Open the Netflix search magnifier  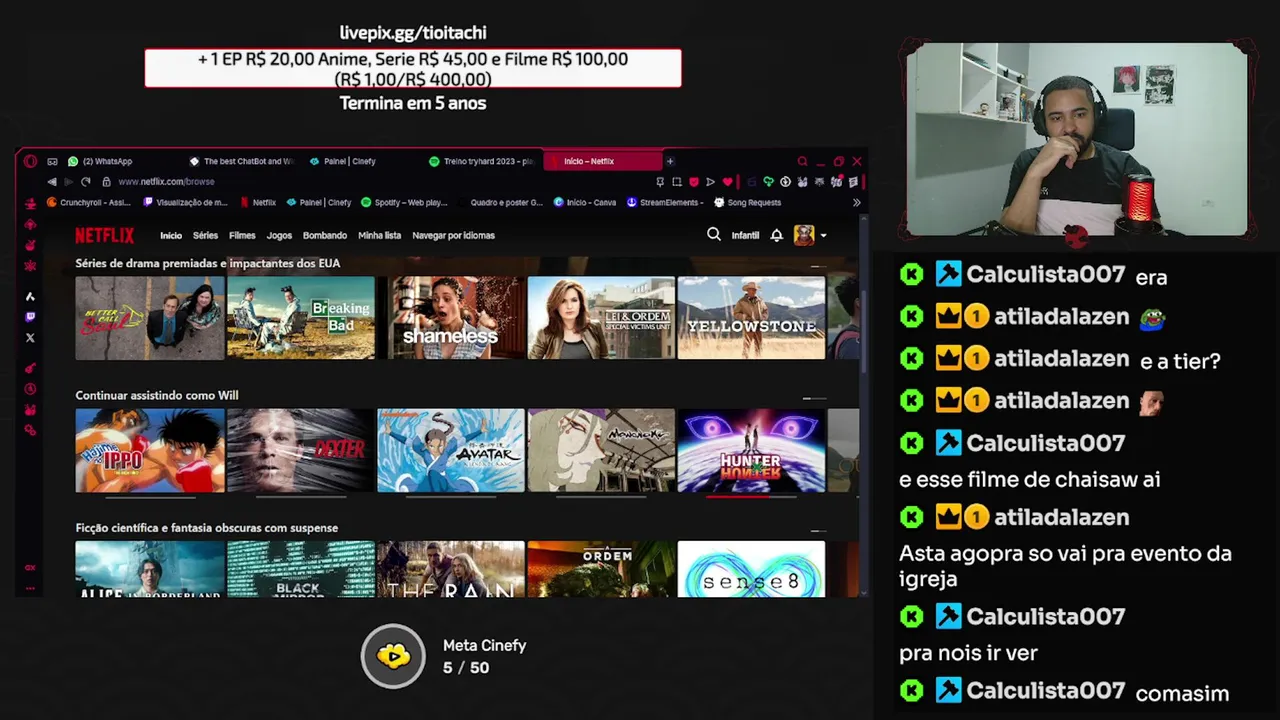[714, 234]
